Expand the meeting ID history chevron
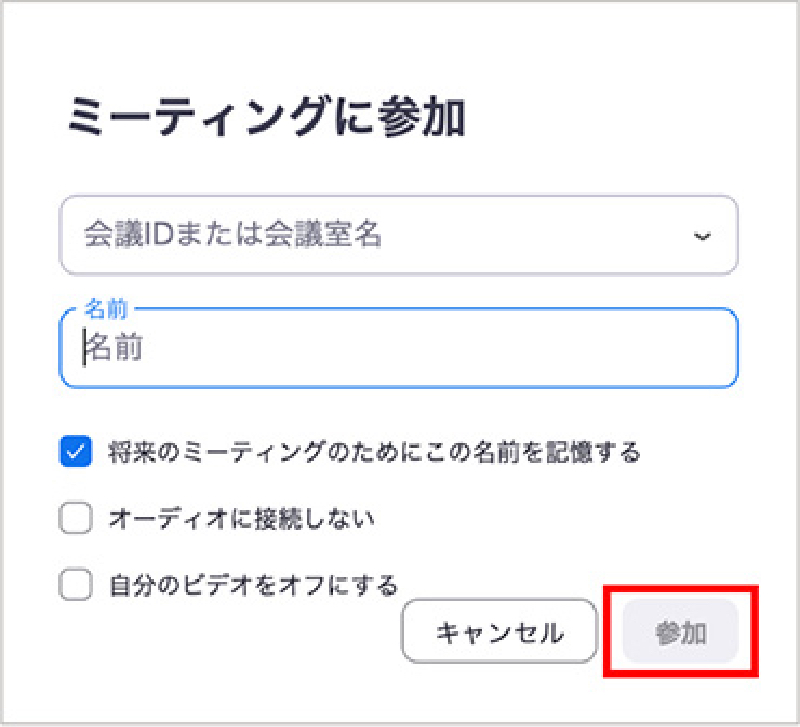The width and height of the screenshot is (800, 727). (x=702, y=236)
